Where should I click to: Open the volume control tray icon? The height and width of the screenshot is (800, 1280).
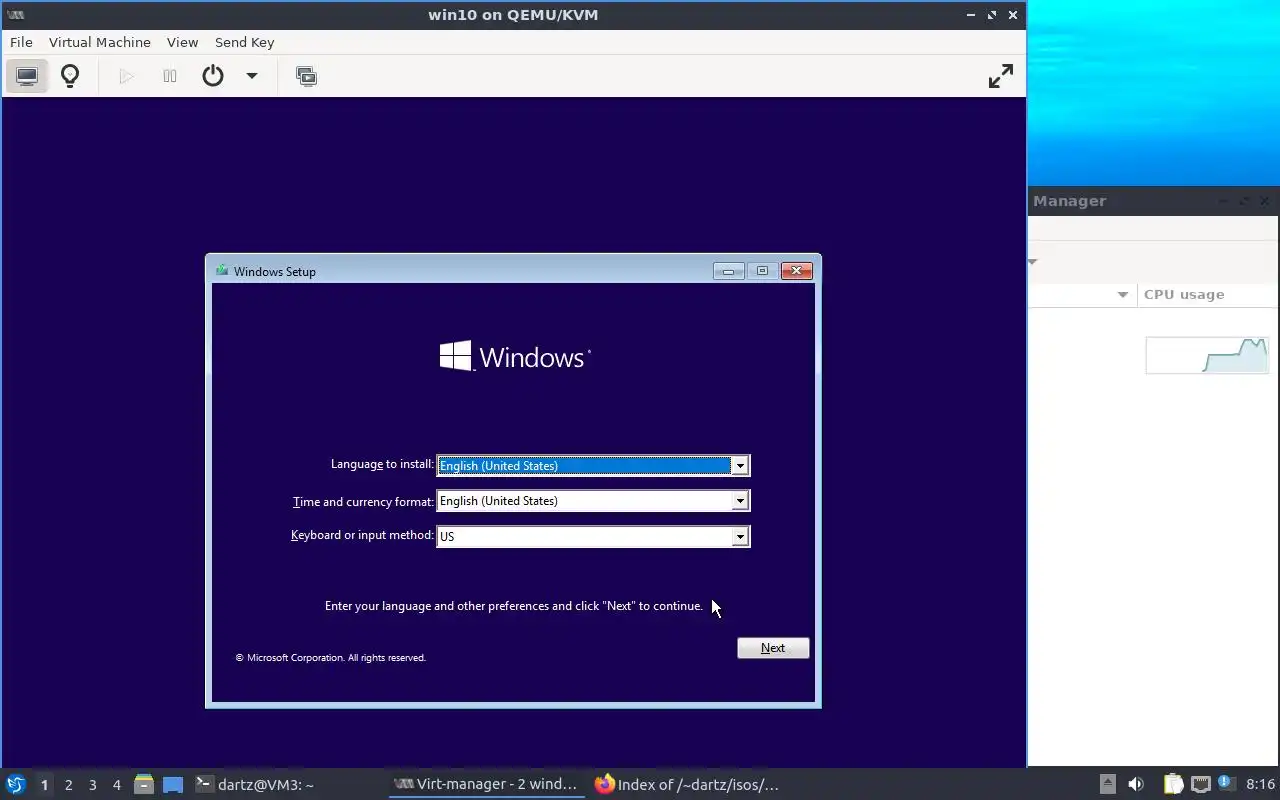pos(1136,785)
